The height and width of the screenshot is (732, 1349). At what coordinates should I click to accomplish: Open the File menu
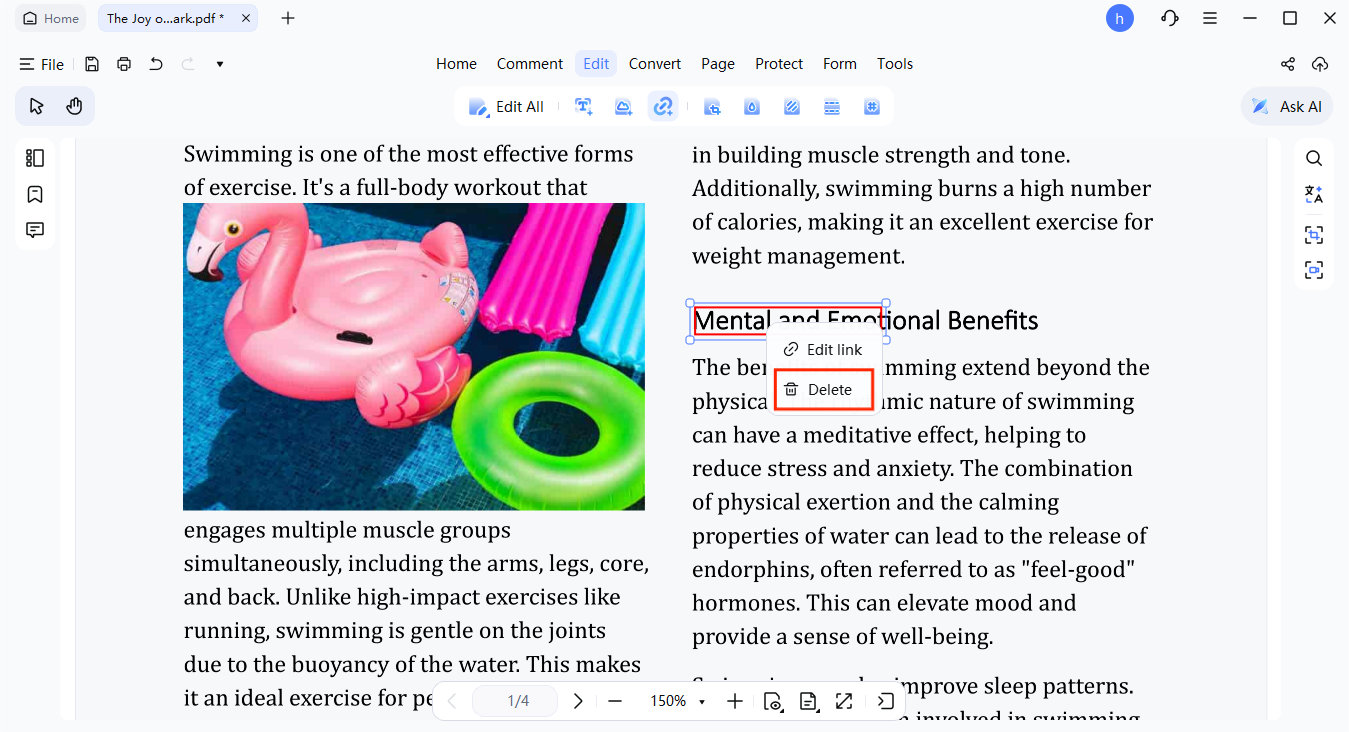[42, 64]
